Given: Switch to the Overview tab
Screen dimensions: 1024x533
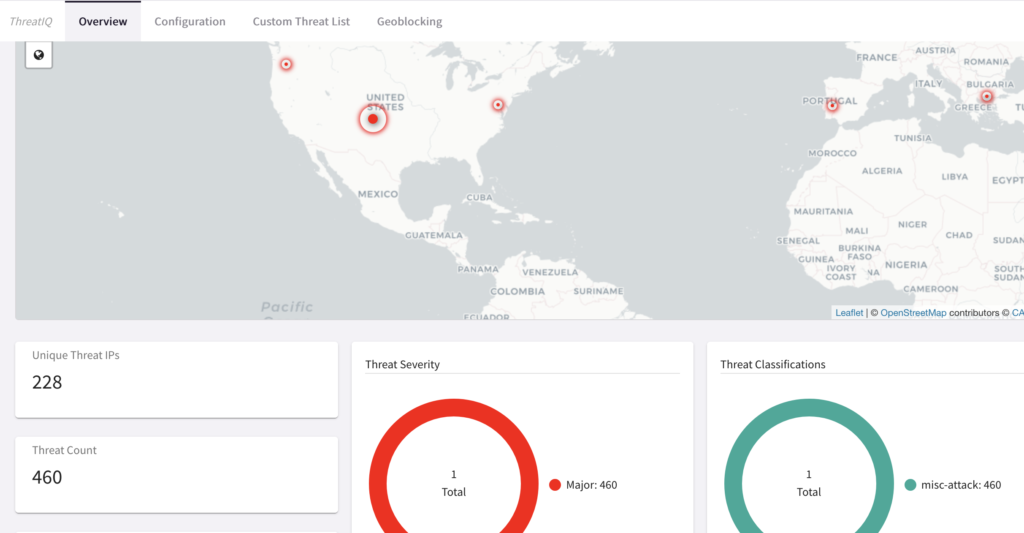Looking at the screenshot, I should click(103, 22).
